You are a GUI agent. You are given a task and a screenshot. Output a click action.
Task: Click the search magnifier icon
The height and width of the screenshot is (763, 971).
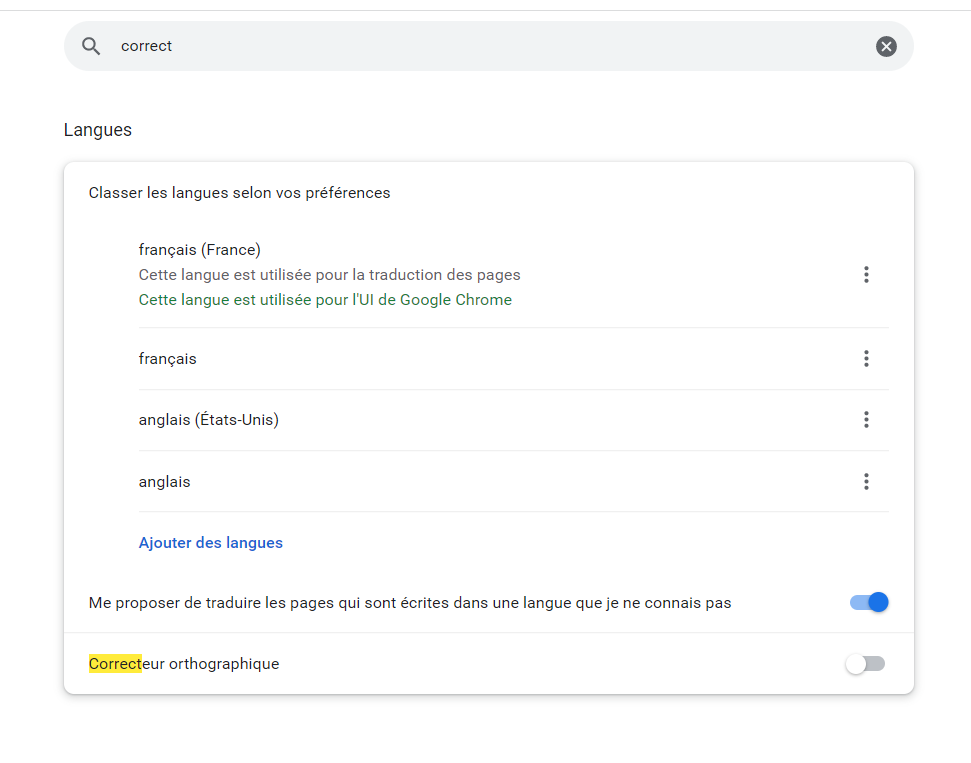click(91, 46)
